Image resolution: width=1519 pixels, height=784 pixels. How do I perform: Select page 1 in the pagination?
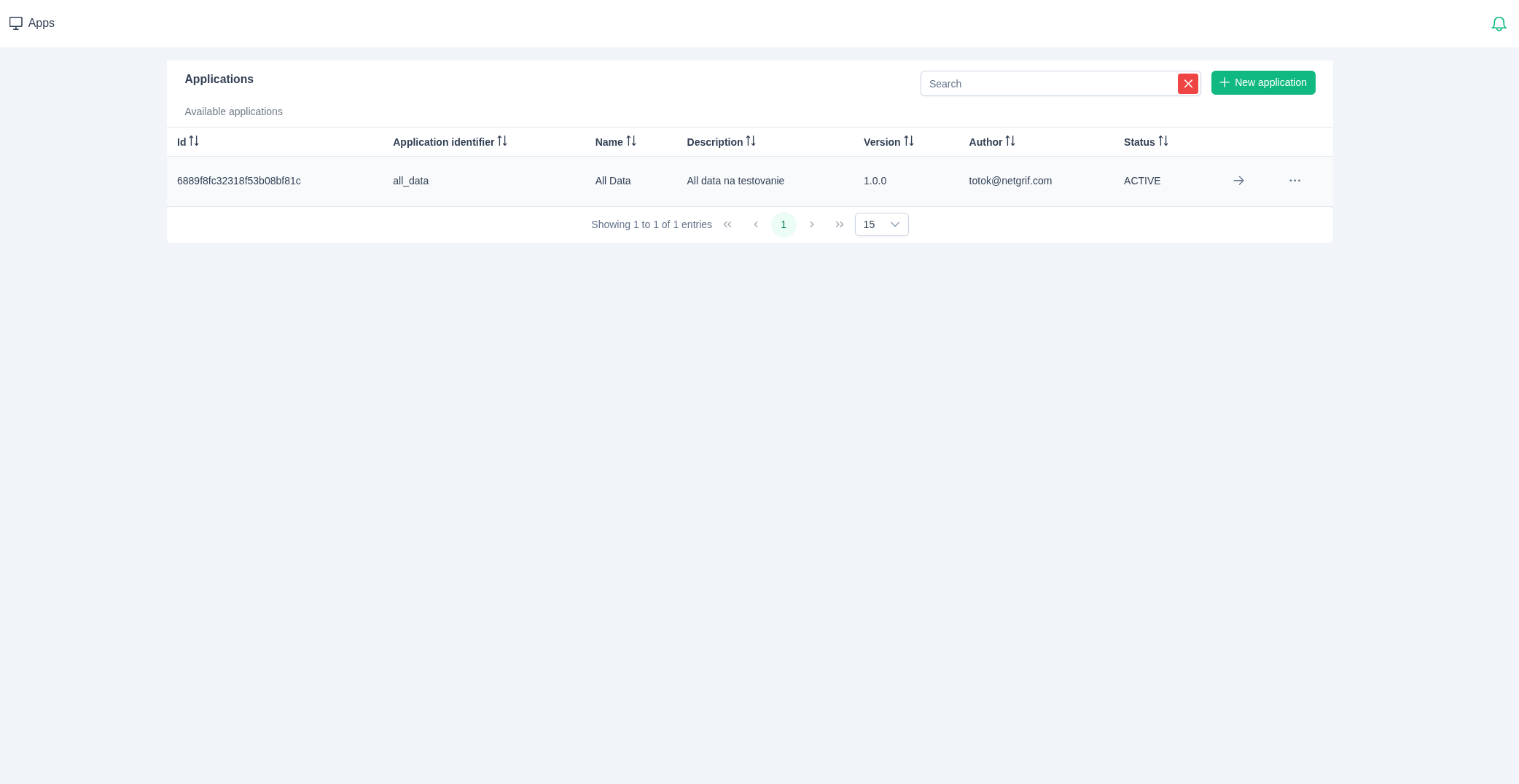(x=784, y=224)
